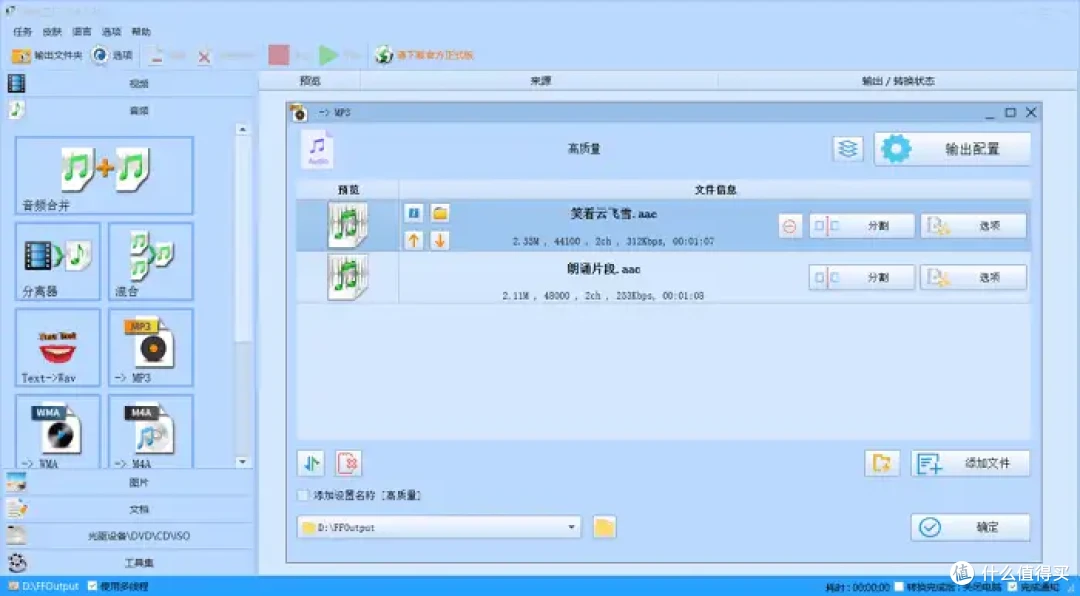Click the sidebar scrollbar down arrow

(242, 462)
